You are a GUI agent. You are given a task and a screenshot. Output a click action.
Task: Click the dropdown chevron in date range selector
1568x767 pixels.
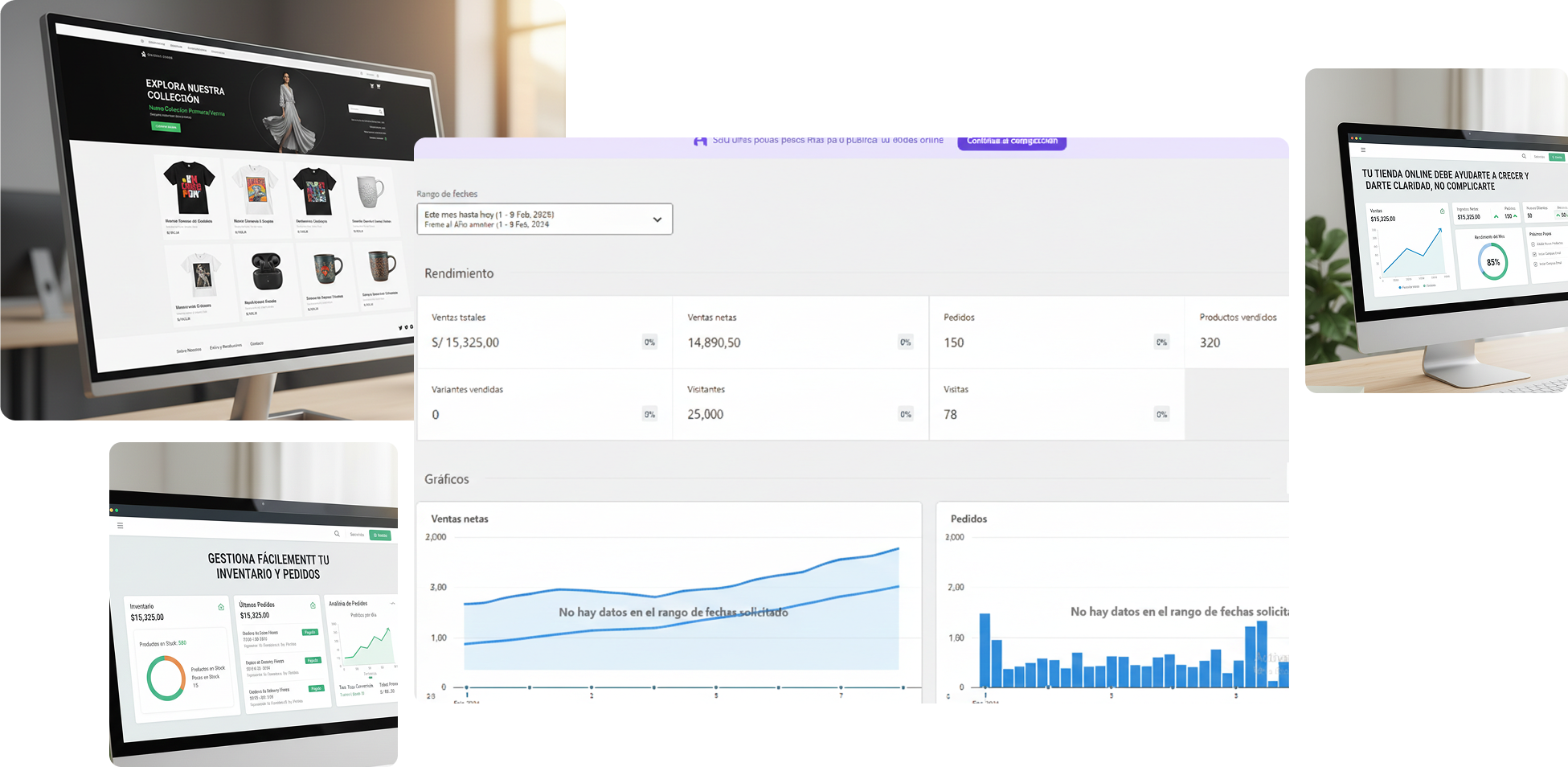click(657, 219)
